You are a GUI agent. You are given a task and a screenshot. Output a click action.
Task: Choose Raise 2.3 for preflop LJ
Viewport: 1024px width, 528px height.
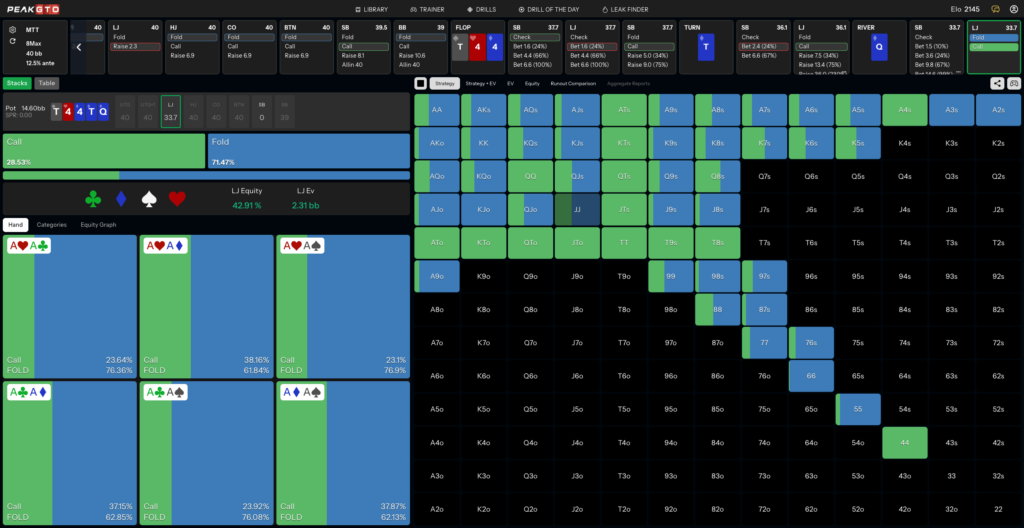pyautogui.click(x=136, y=47)
